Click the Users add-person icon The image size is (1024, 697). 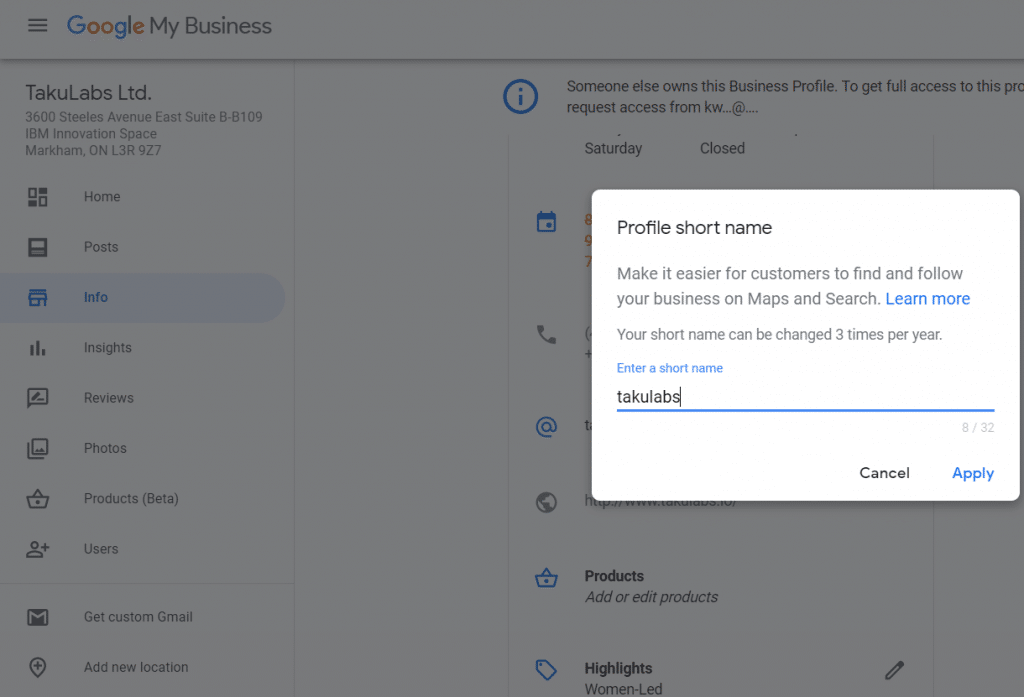37,549
